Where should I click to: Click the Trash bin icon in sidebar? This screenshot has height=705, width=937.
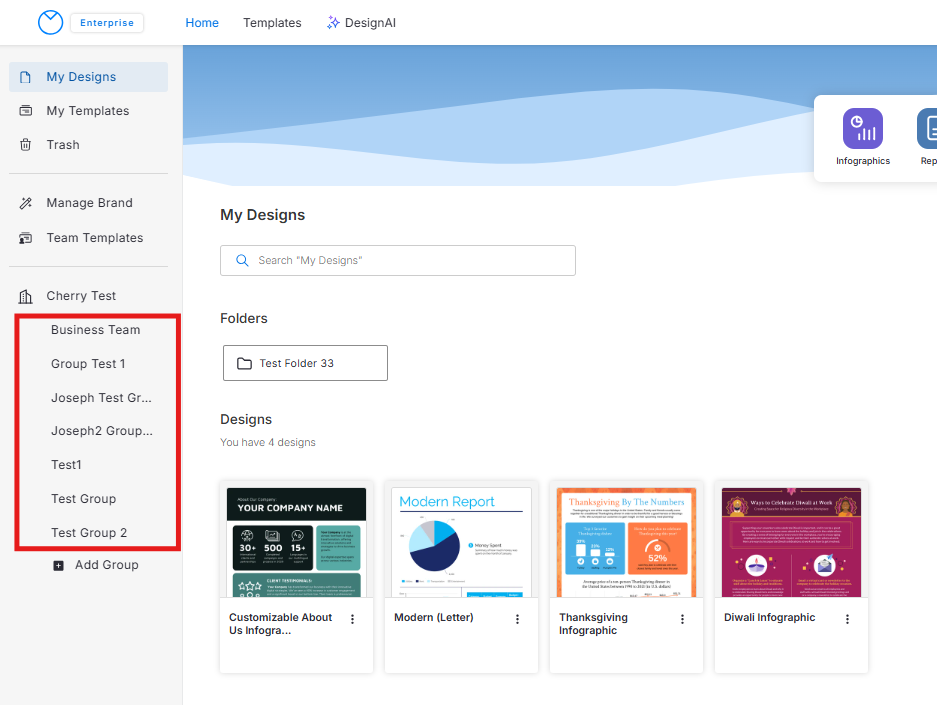click(x=26, y=145)
